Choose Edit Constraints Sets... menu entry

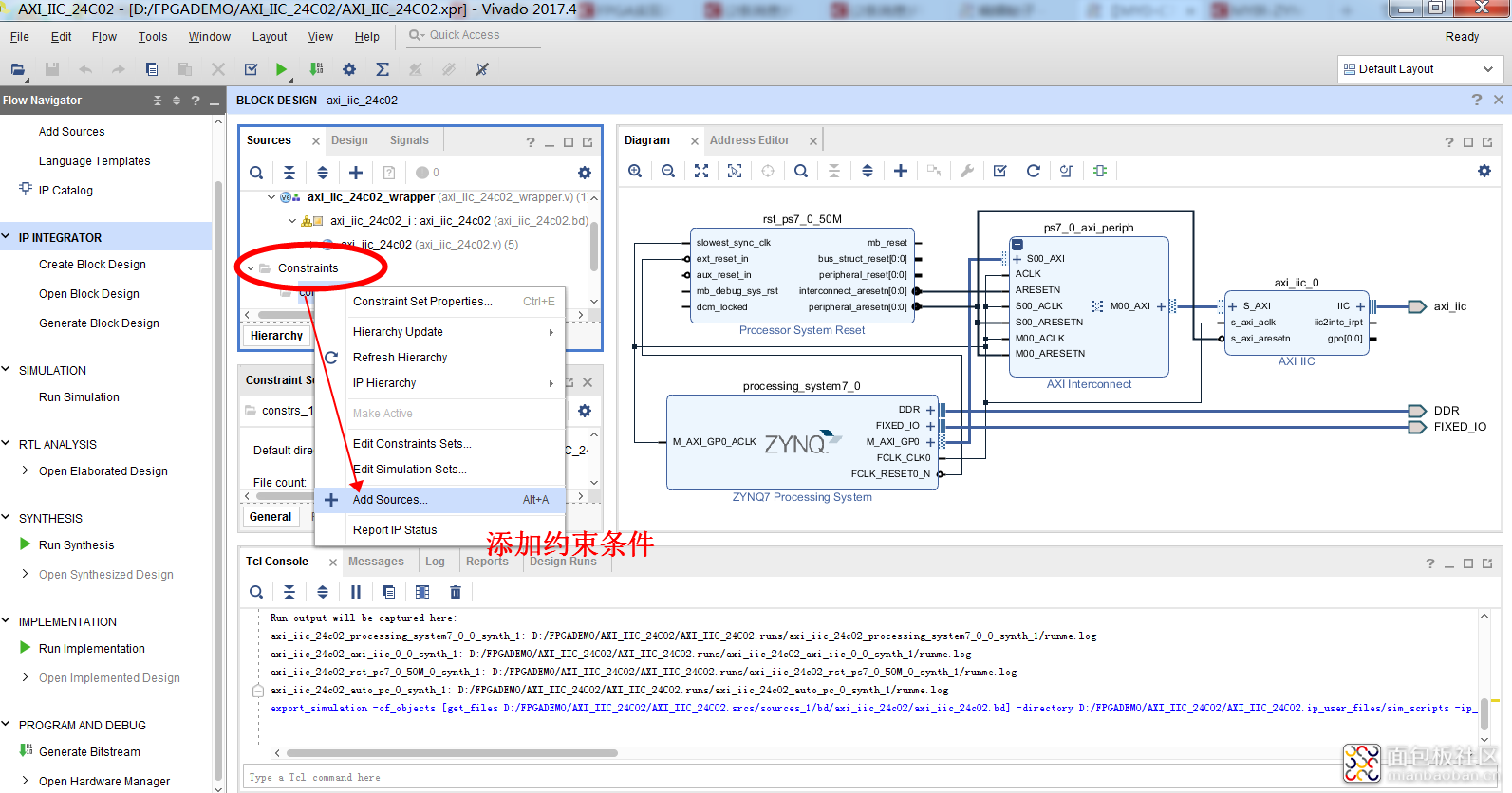(440, 444)
